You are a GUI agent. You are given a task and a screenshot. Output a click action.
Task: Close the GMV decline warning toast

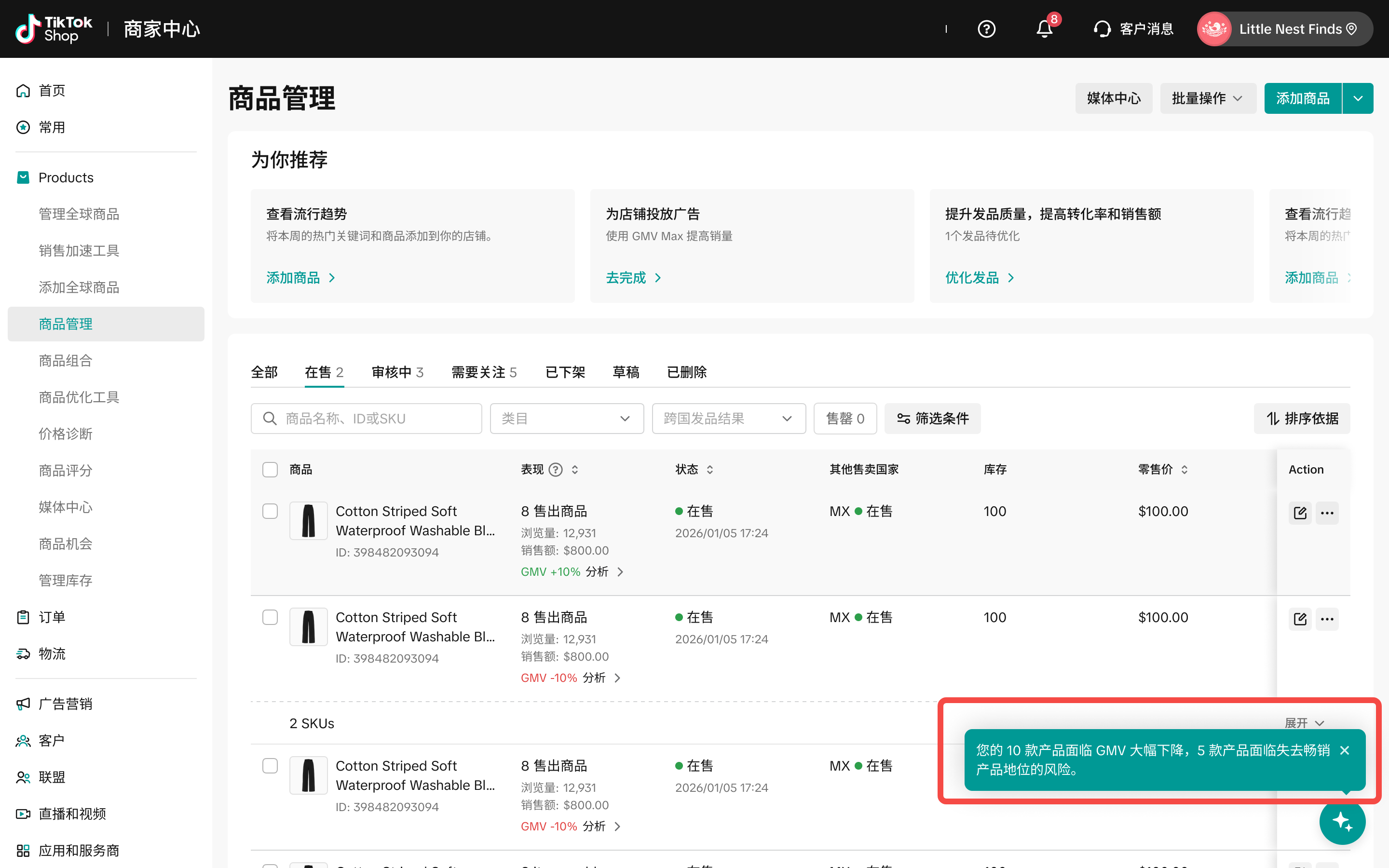click(1344, 750)
